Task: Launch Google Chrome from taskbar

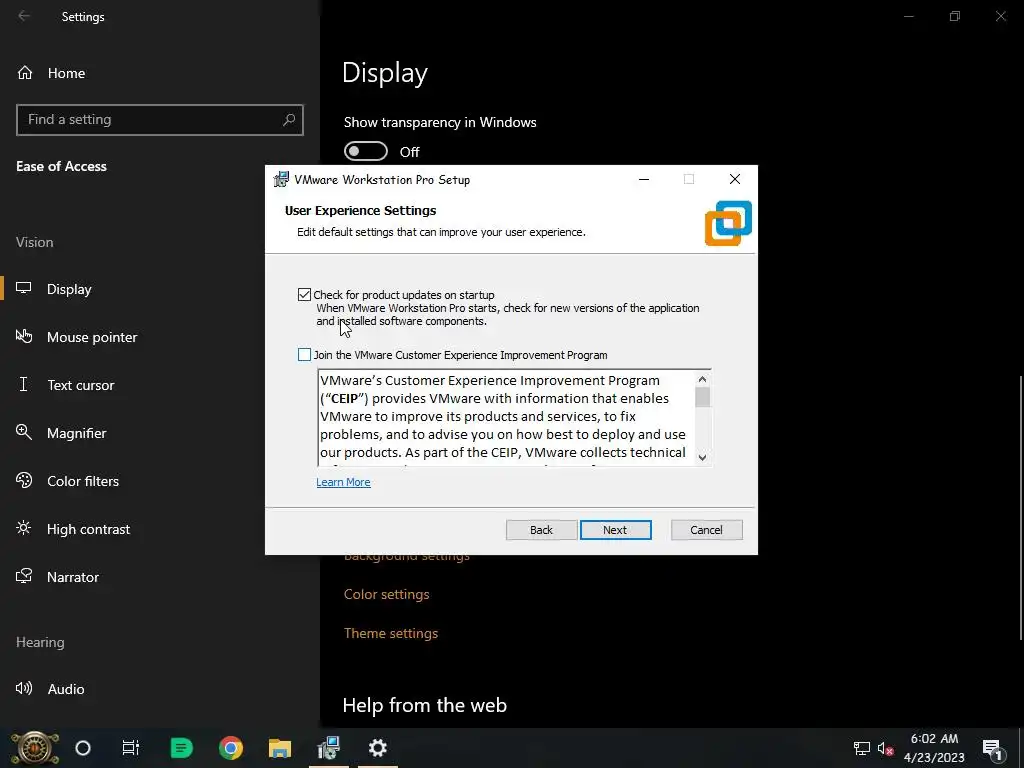Action: (x=231, y=748)
